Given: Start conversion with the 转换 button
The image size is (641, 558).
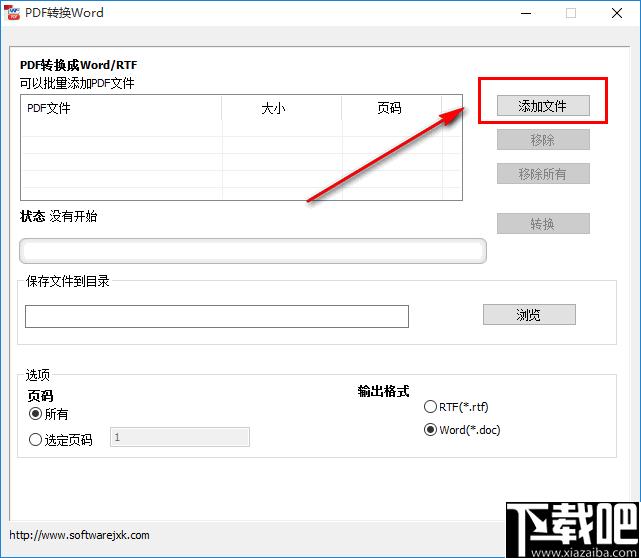Looking at the screenshot, I should click(x=543, y=224).
